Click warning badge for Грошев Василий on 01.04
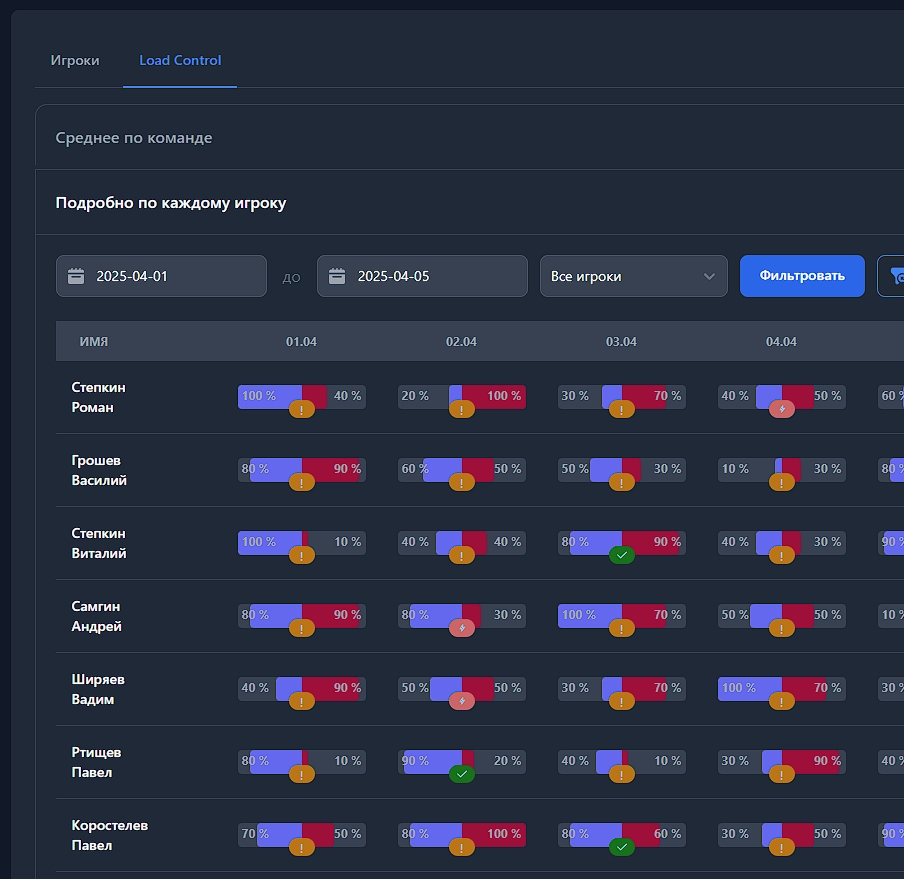 click(x=302, y=482)
